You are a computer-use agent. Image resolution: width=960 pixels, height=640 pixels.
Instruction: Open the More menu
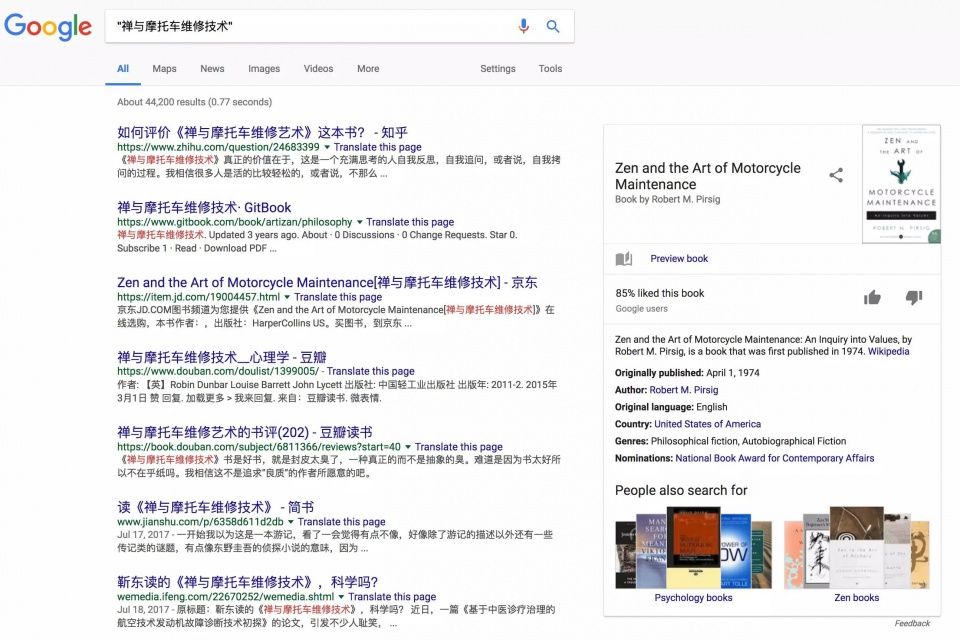click(368, 69)
